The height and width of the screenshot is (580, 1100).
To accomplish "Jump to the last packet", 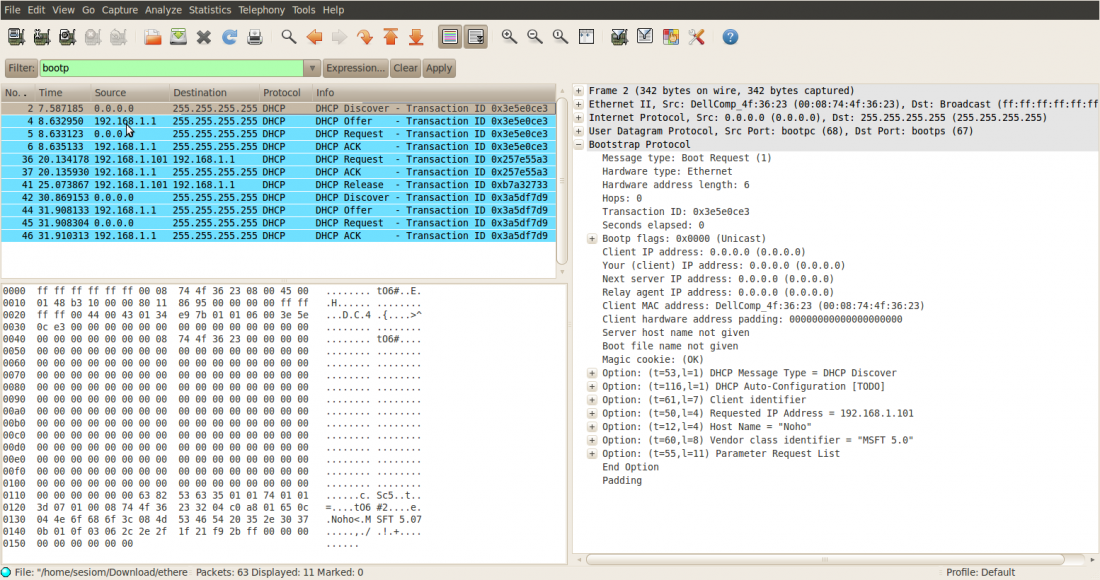I will pyautogui.click(x=416, y=37).
